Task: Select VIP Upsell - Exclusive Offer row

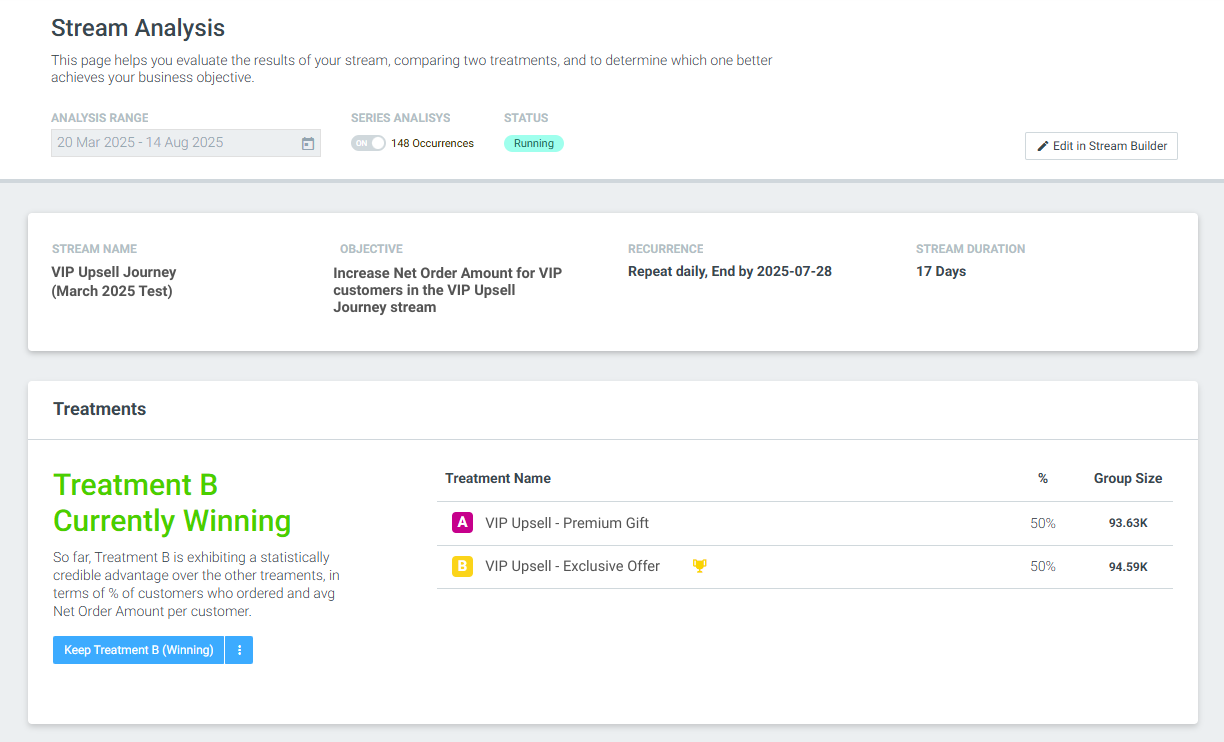Action: [805, 567]
